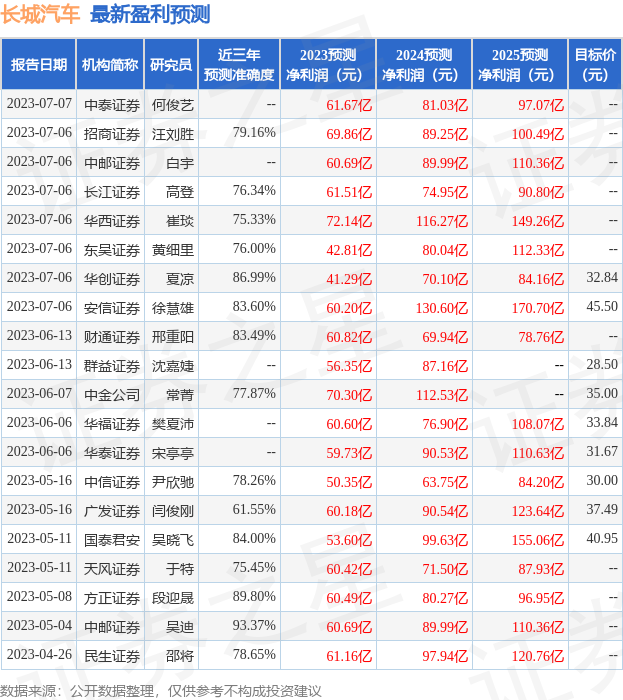Click the 100.49亿 forecast value

pos(538,134)
